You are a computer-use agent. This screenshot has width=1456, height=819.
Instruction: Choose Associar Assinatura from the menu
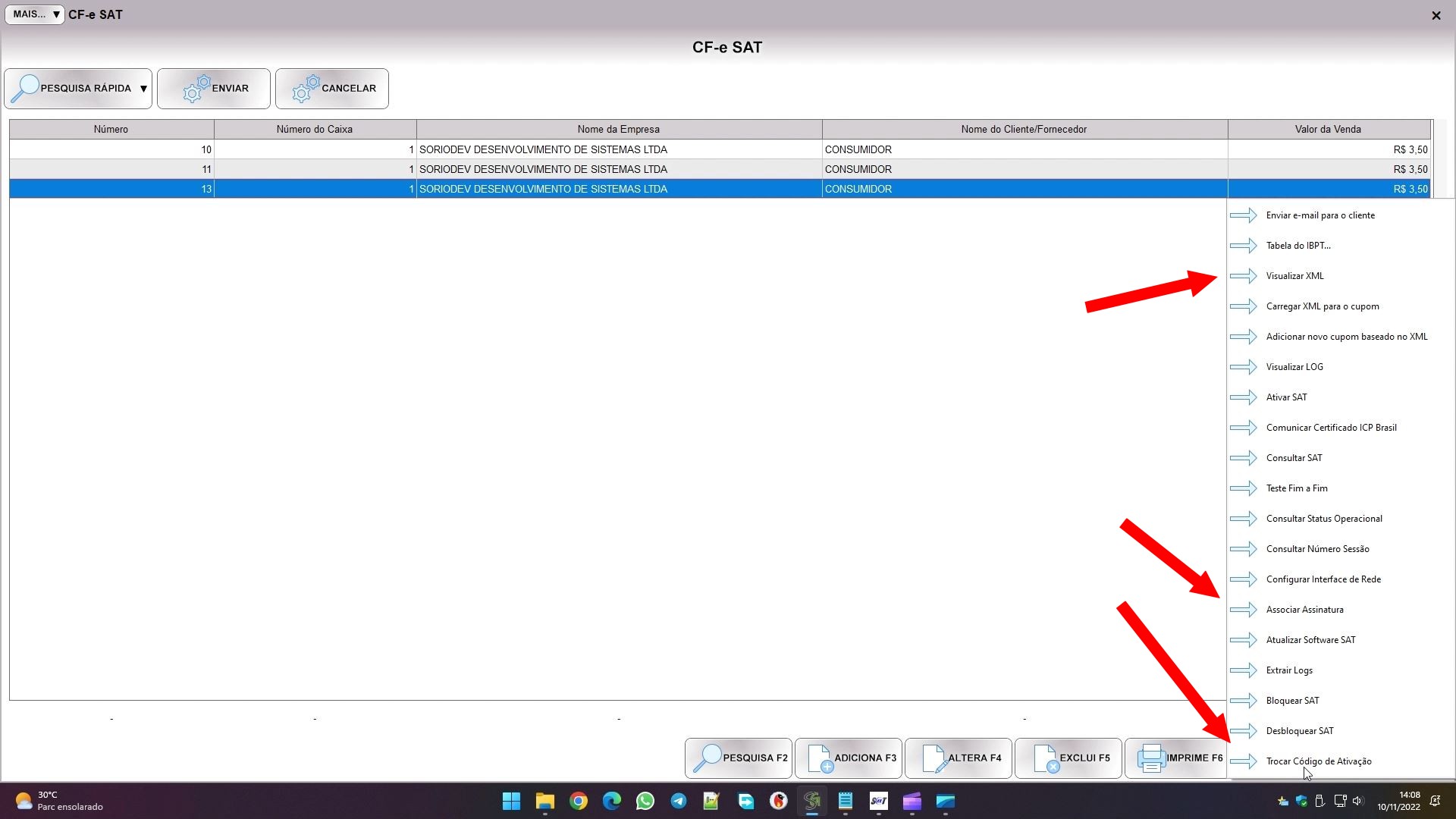(1304, 610)
